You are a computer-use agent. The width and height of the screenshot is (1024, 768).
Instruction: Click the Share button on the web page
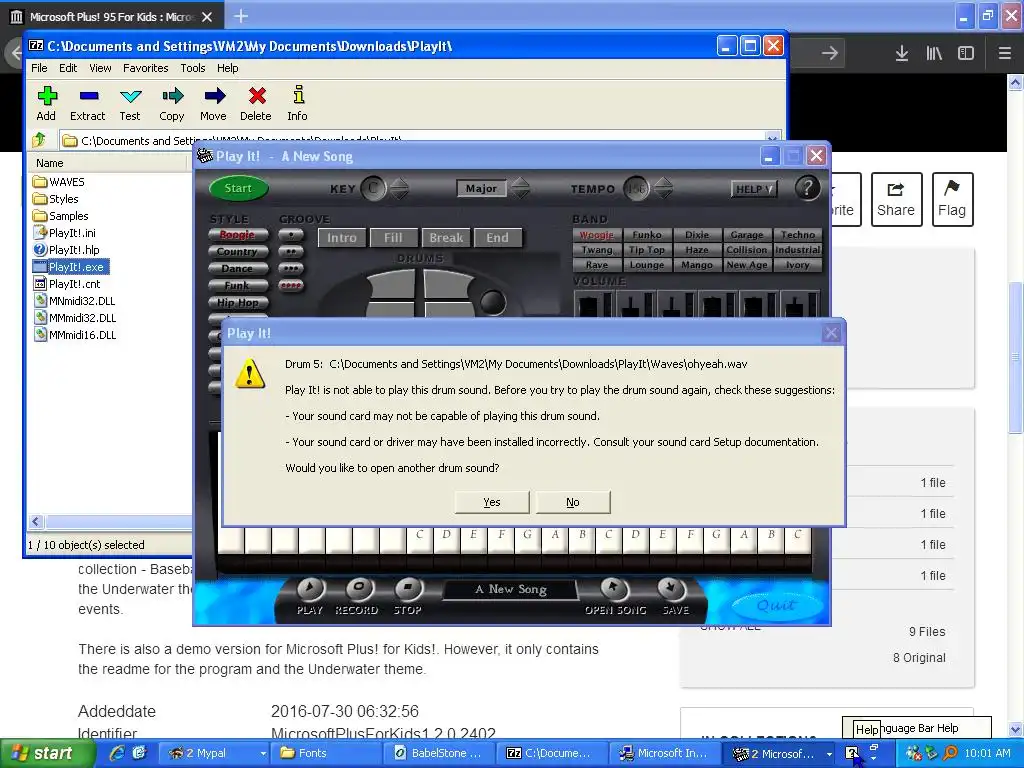[896, 199]
